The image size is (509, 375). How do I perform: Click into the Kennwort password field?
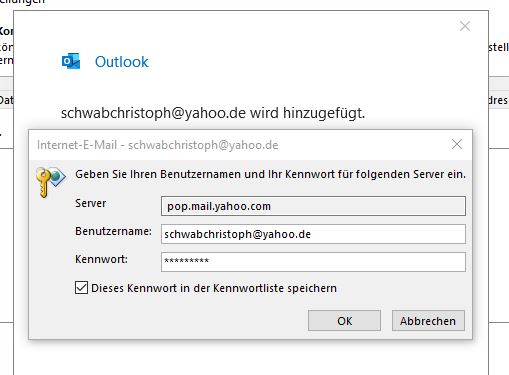click(x=313, y=262)
